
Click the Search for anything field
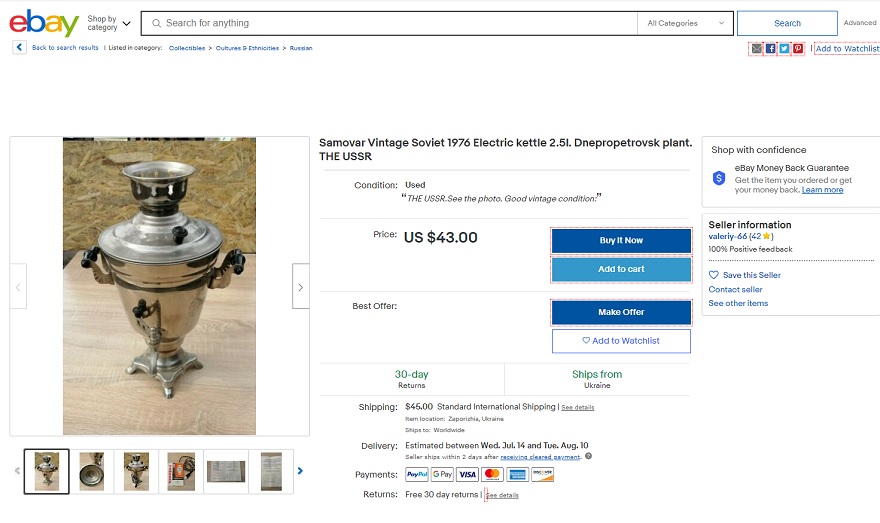click(389, 24)
